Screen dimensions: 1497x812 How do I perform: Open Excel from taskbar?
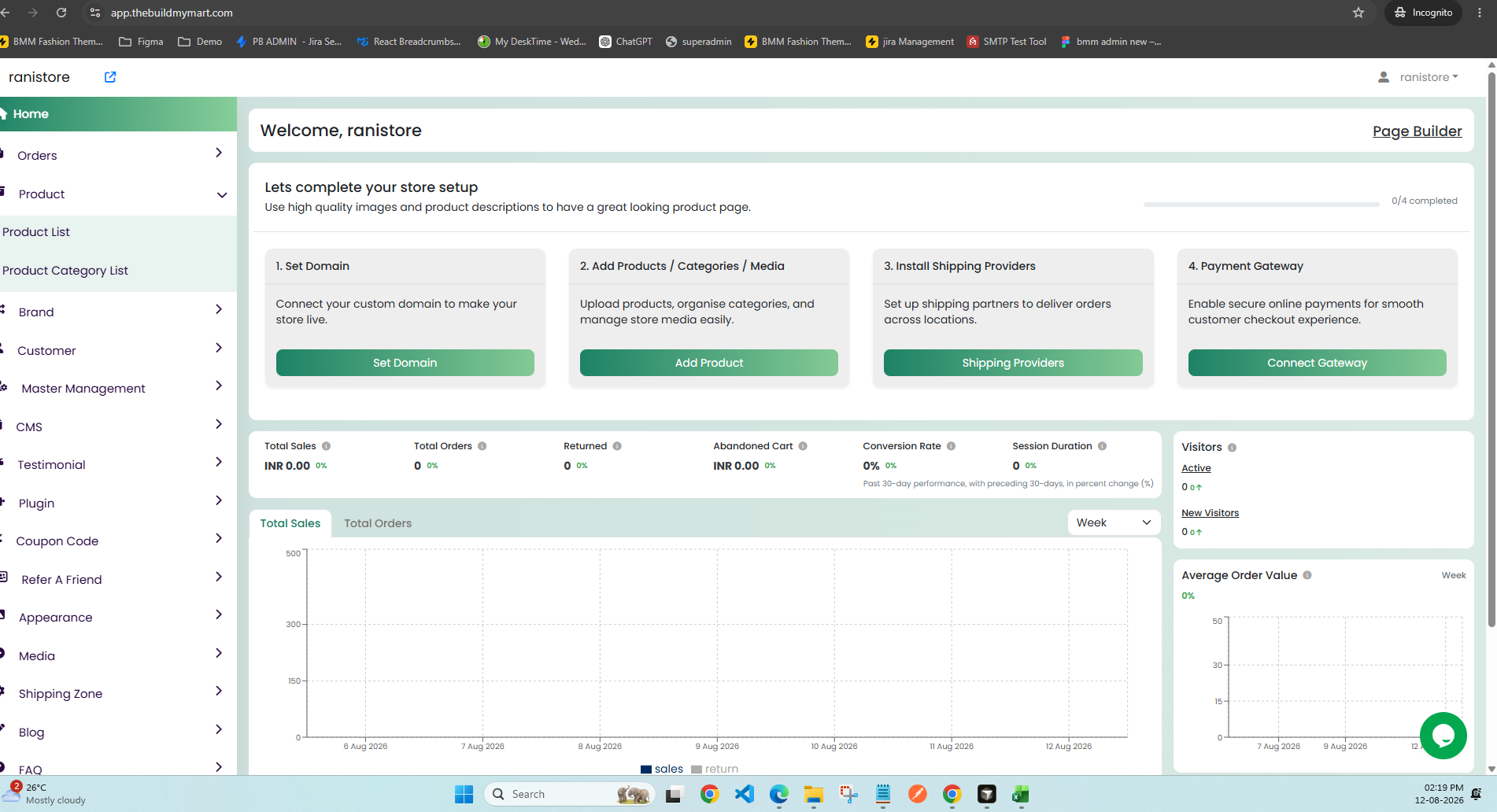tap(1021, 794)
